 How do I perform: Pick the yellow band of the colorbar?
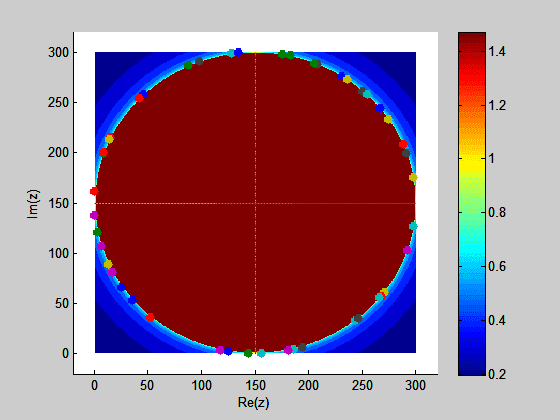tap(472, 160)
